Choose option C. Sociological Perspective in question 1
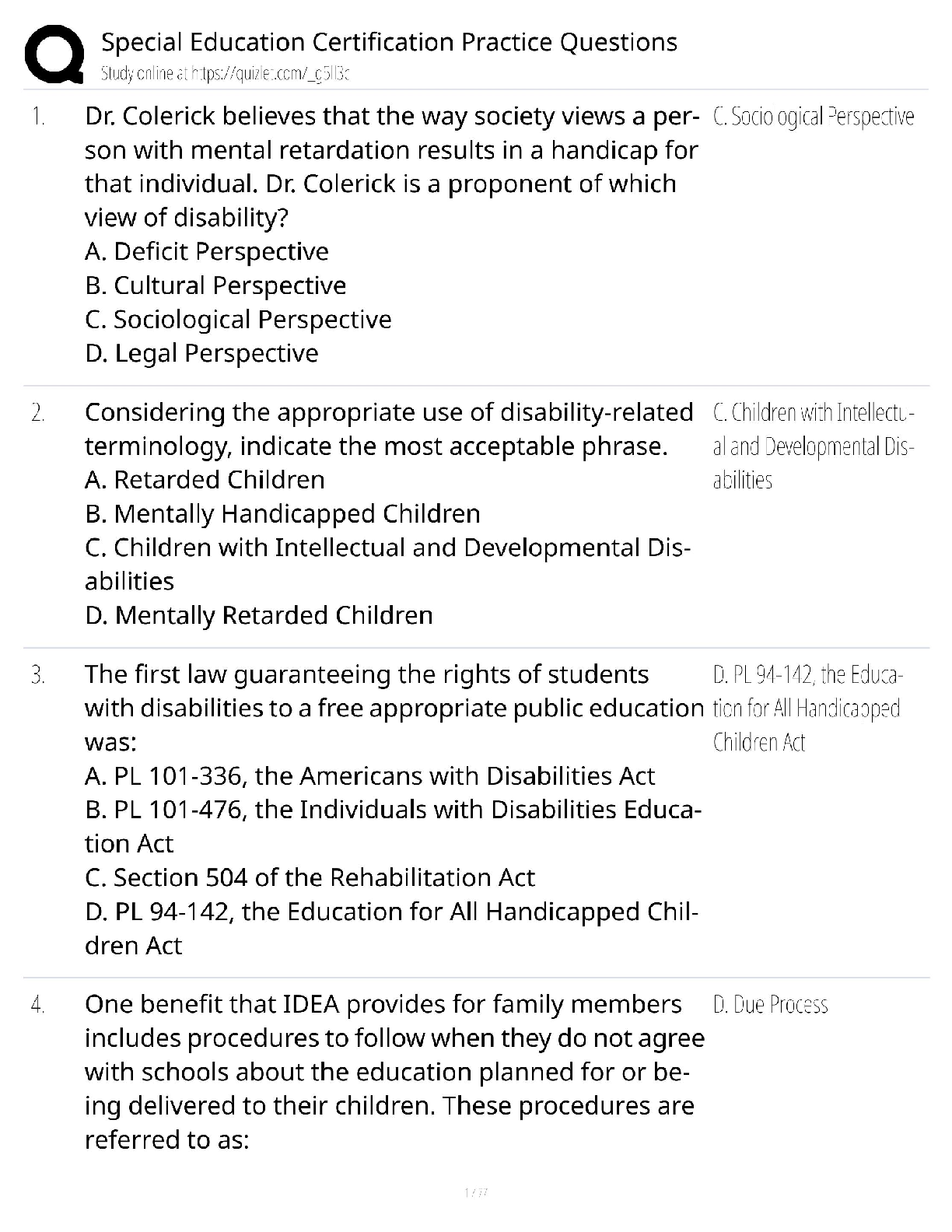 238,319
